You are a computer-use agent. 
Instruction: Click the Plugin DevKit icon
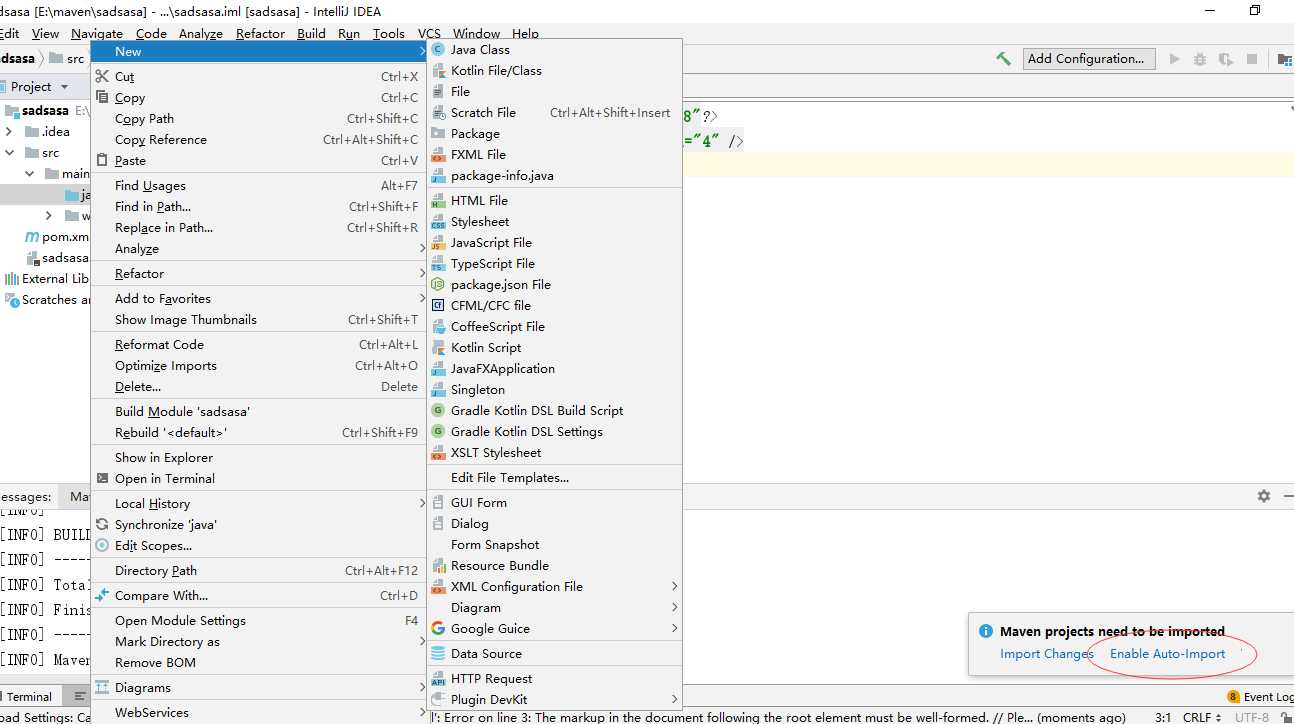pyautogui.click(x=438, y=699)
